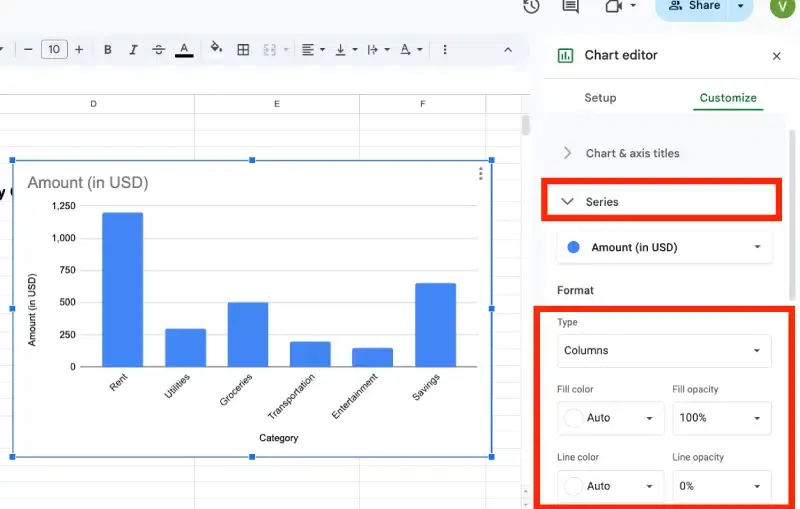Viewport: 800px width, 509px height.
Task: Open the comments icon
Action: click(x=570, y=6)
